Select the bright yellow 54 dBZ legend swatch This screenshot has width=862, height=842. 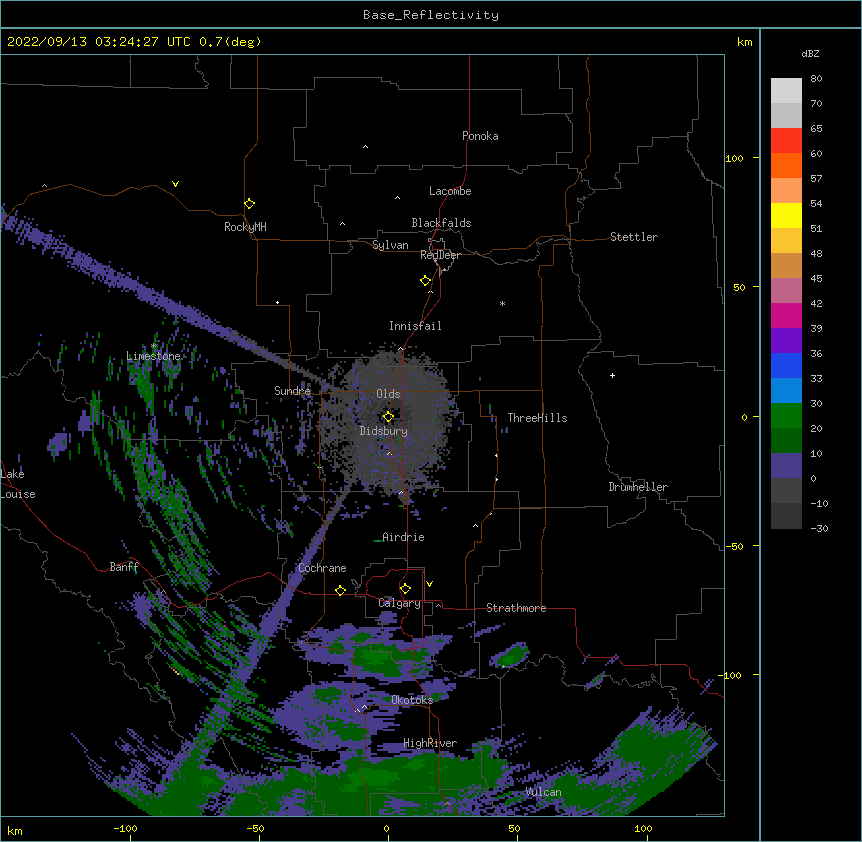click(786, 215)
